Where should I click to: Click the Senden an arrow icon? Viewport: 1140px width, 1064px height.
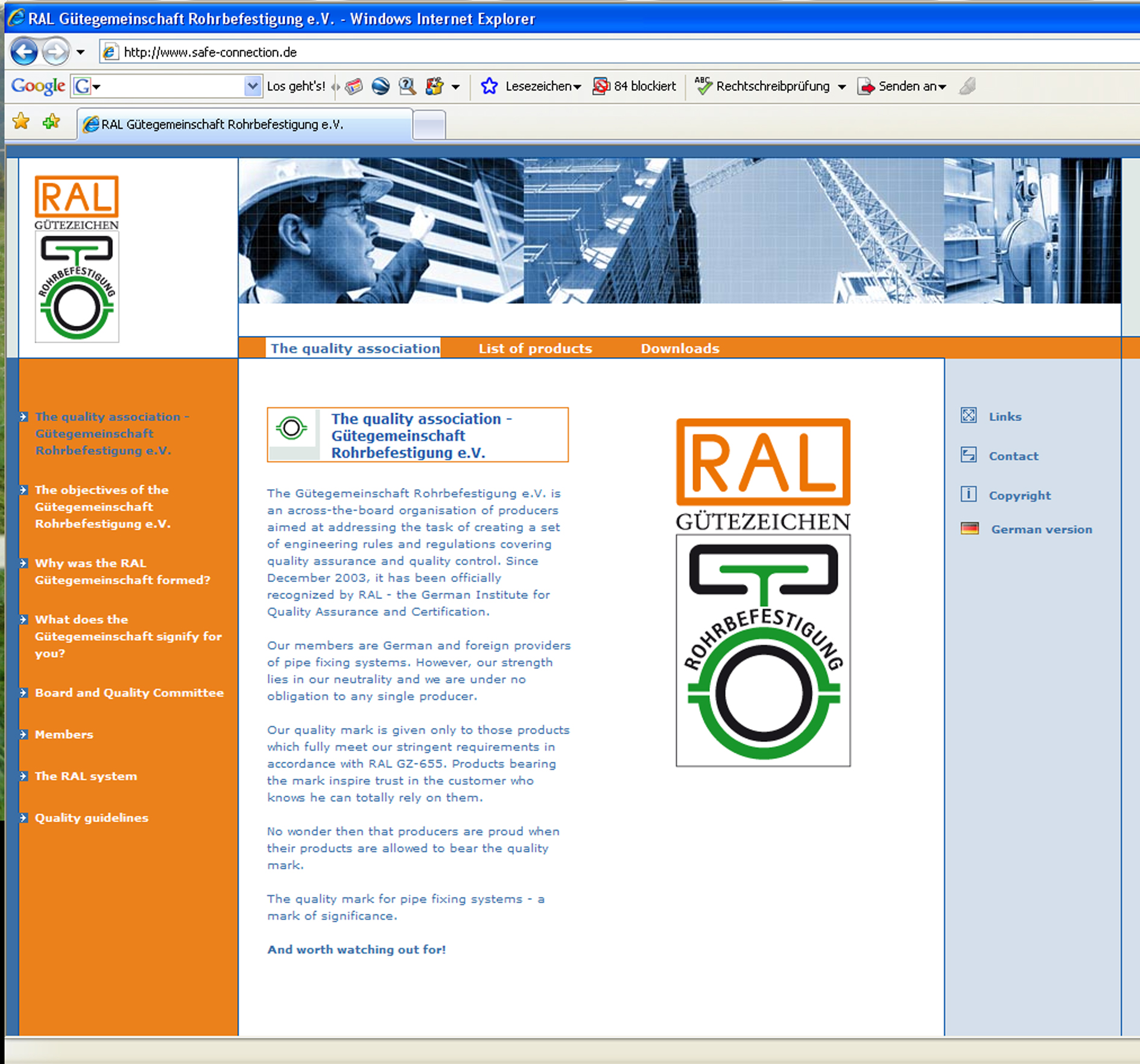[866, 86]
